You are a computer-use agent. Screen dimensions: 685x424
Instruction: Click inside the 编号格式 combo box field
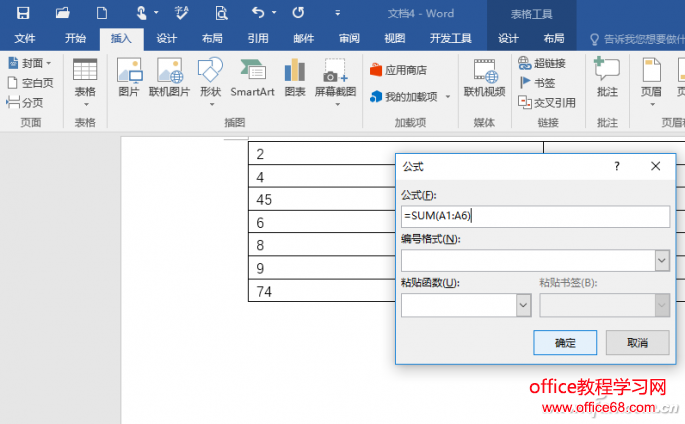(528, 260)
